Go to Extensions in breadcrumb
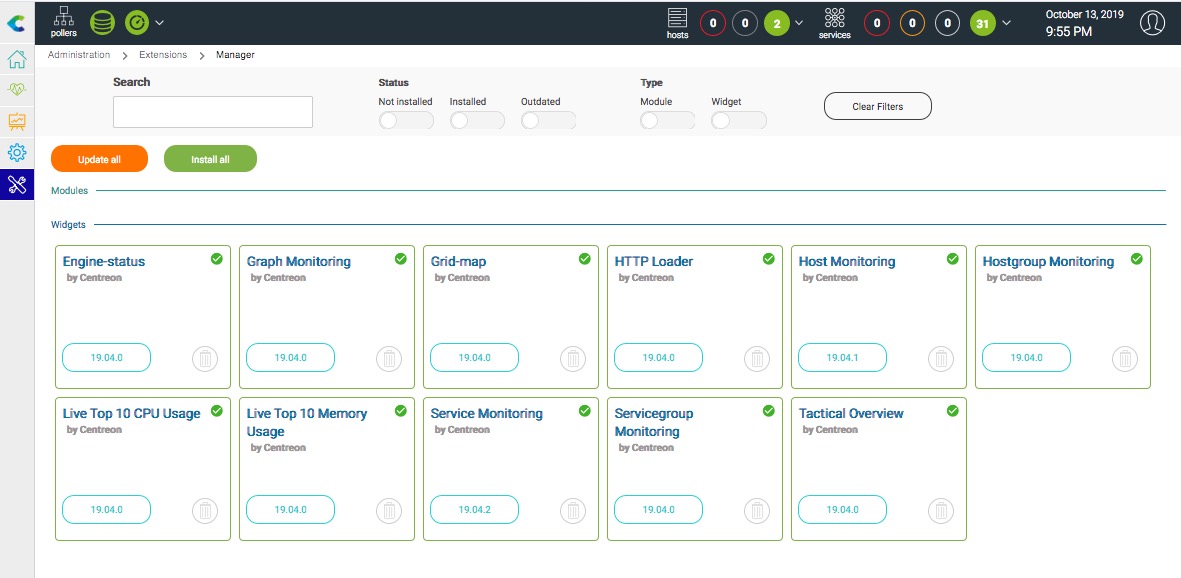This screenshot has height=578, width=1181. tap(163, 55)
